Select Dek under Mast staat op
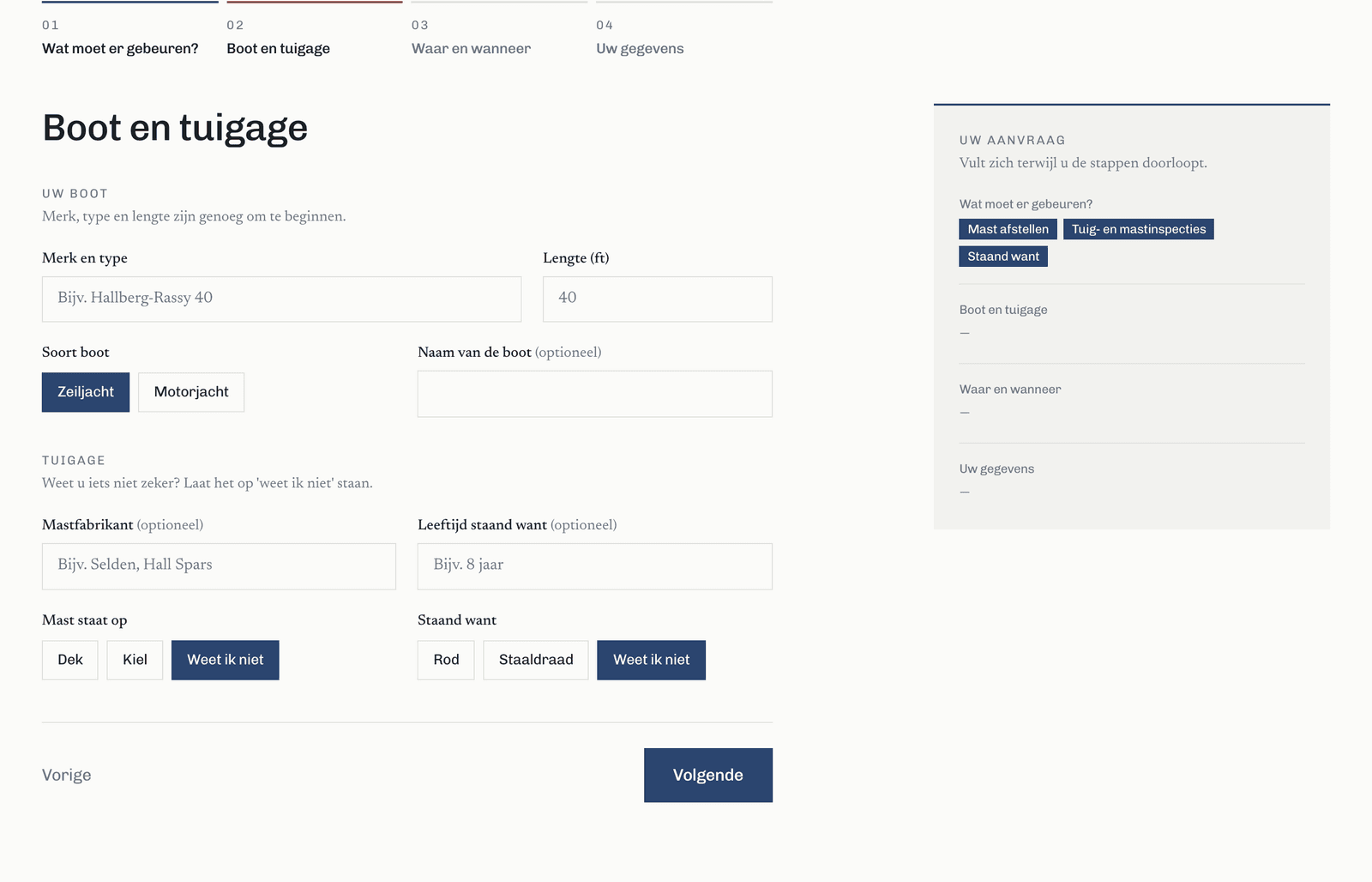This screenshot has height=882, width=1372. [70, 660]
